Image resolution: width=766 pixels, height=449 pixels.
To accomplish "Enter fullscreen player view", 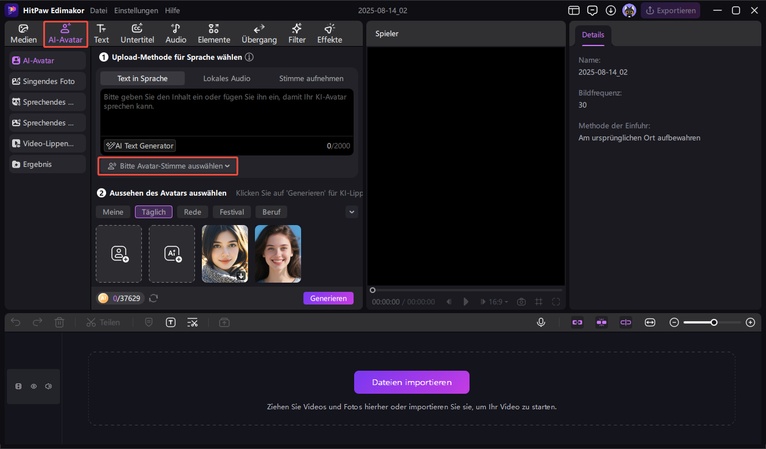I will 556,302.
